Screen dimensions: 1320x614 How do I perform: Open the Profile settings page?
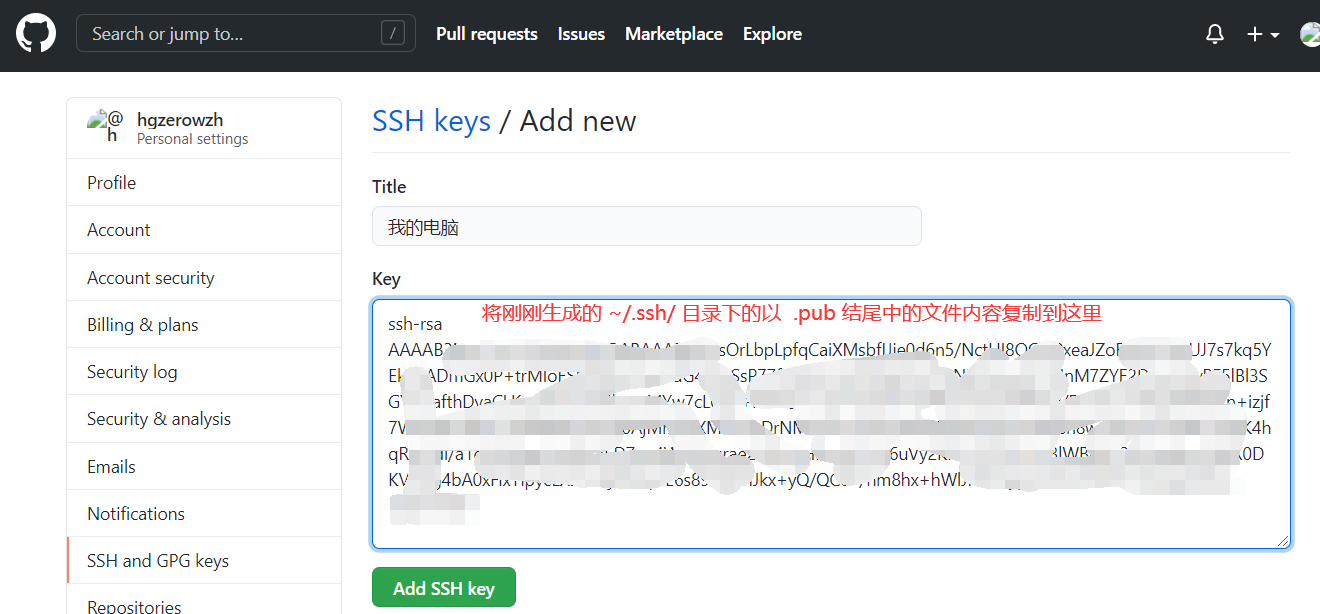pos(204,183)
